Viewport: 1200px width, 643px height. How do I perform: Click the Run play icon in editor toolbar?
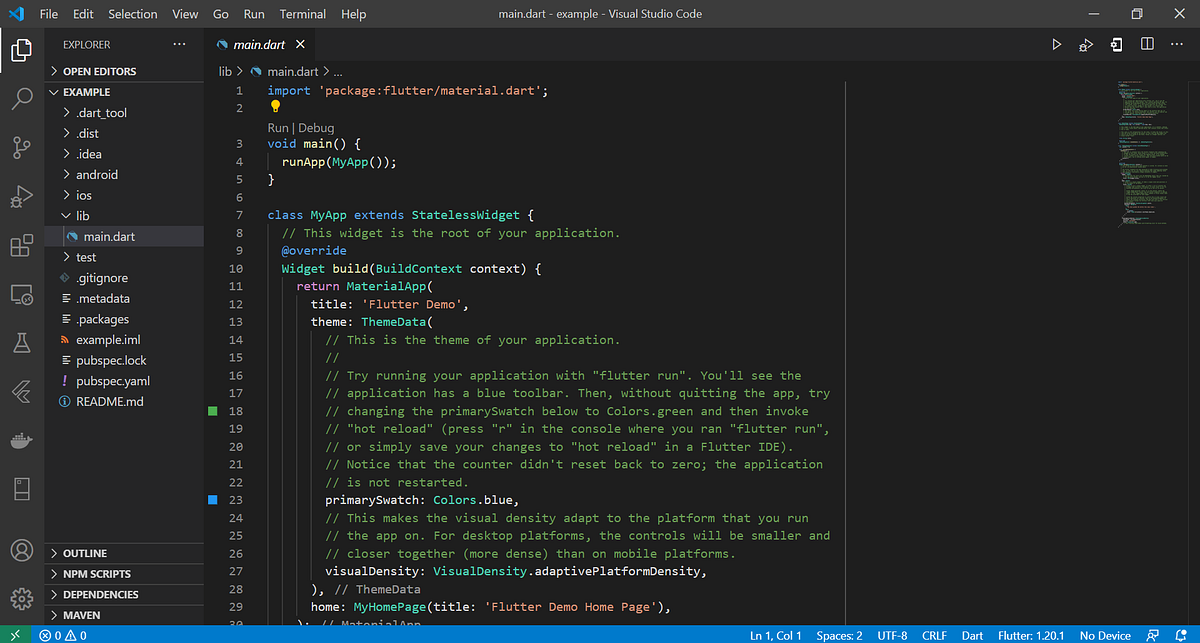[1057, 44]
